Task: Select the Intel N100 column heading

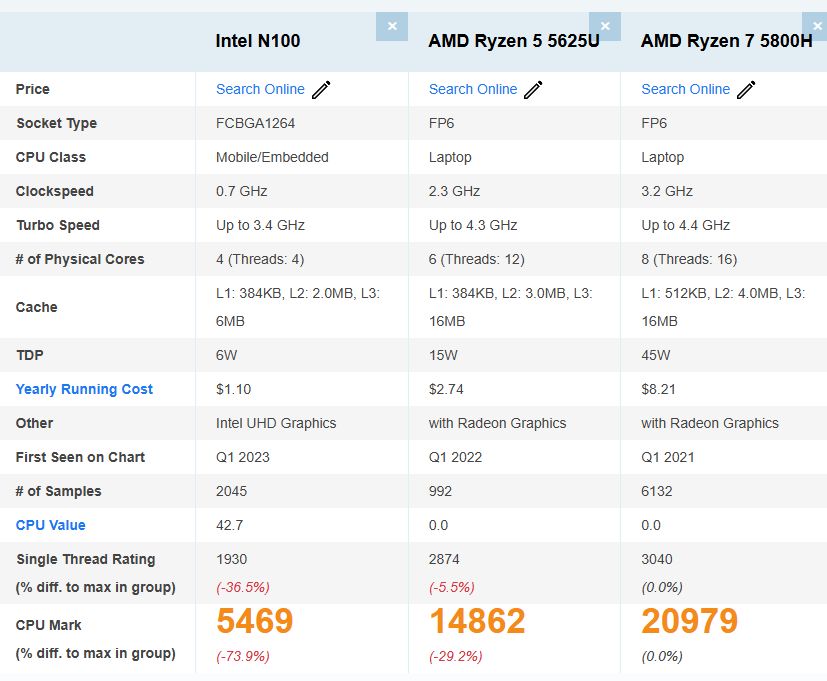Action: pos(257,41)
